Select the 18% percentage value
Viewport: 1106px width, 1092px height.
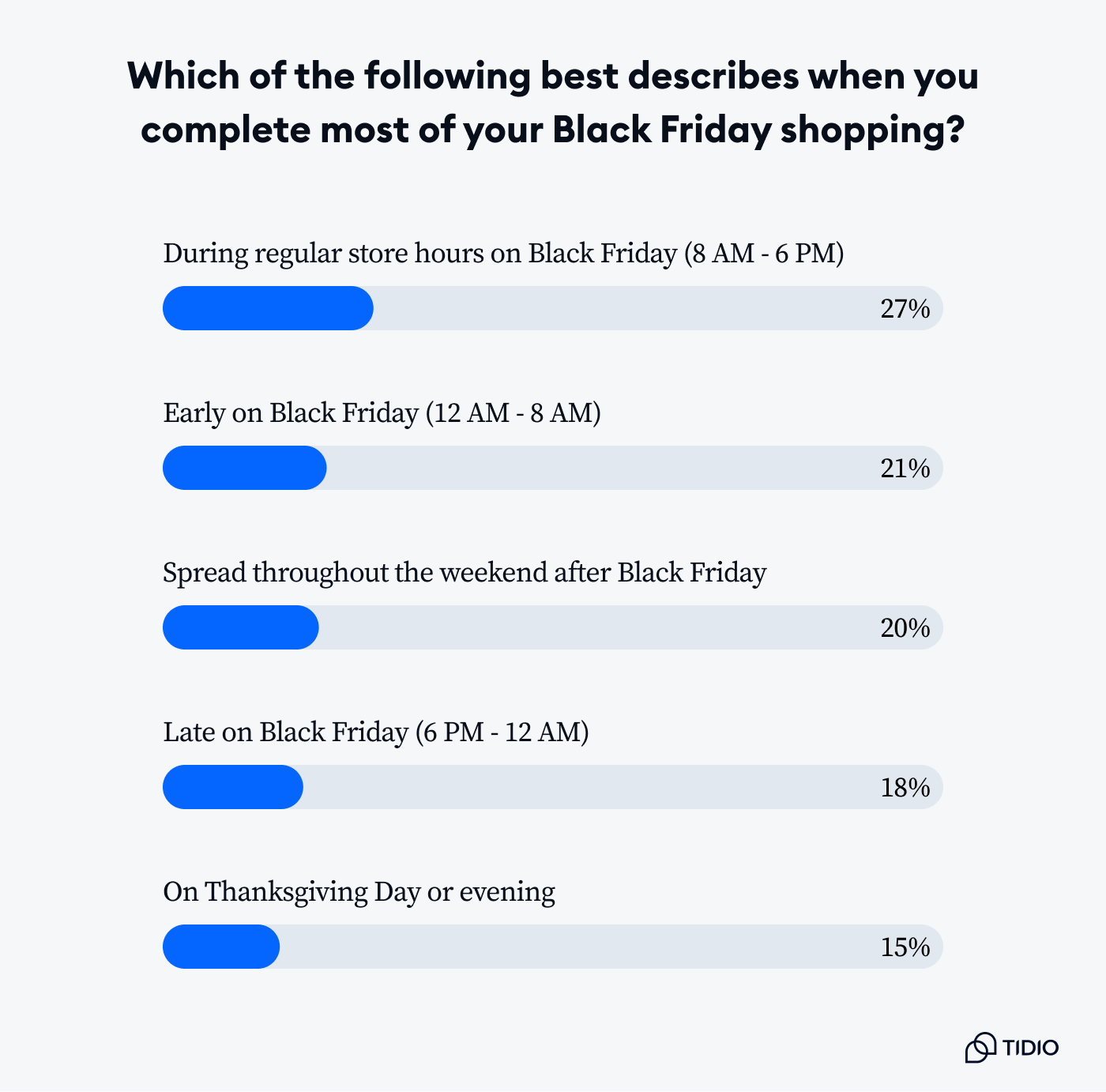[905, 788]
